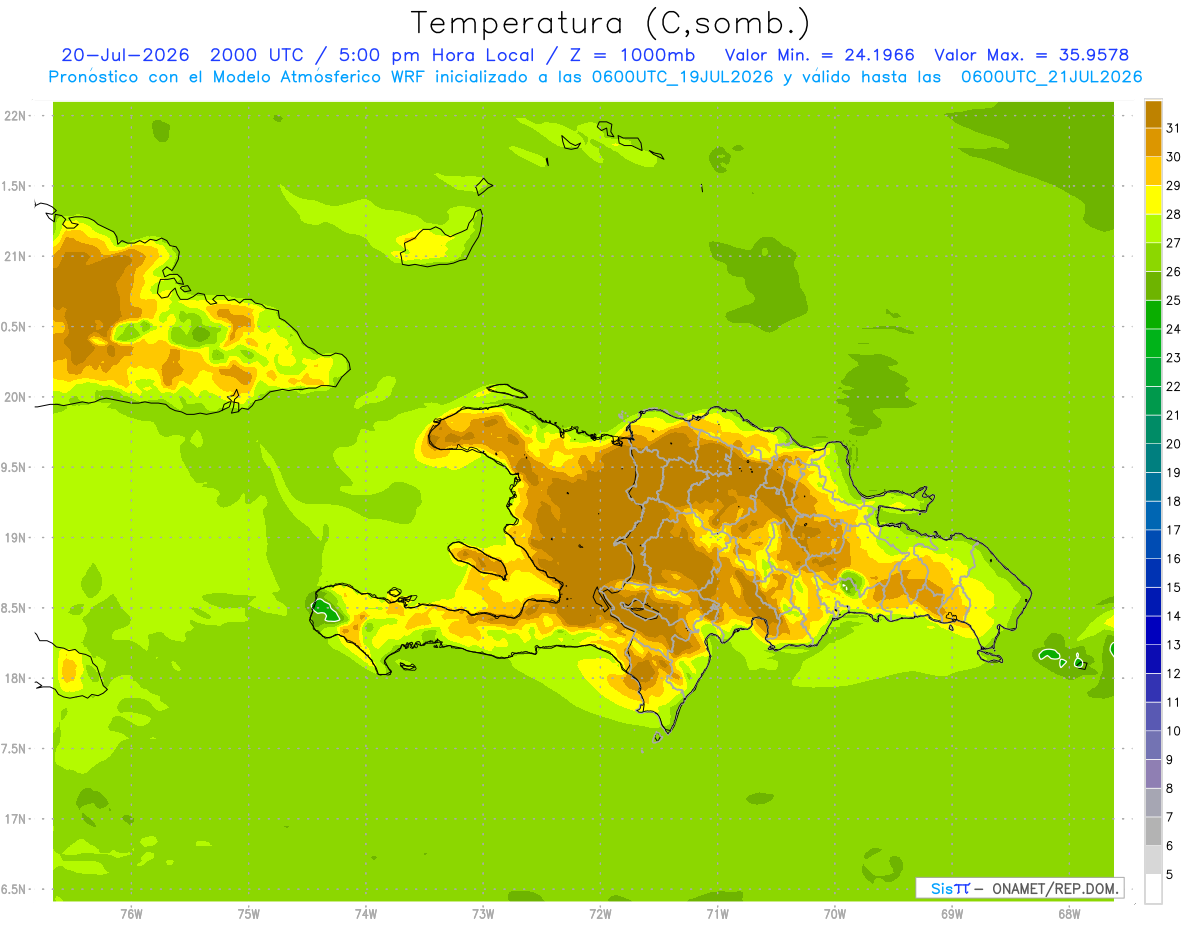Click the "74W" longitude label
The width and height of the screenshot is (1200, 927).
point(366,914)
